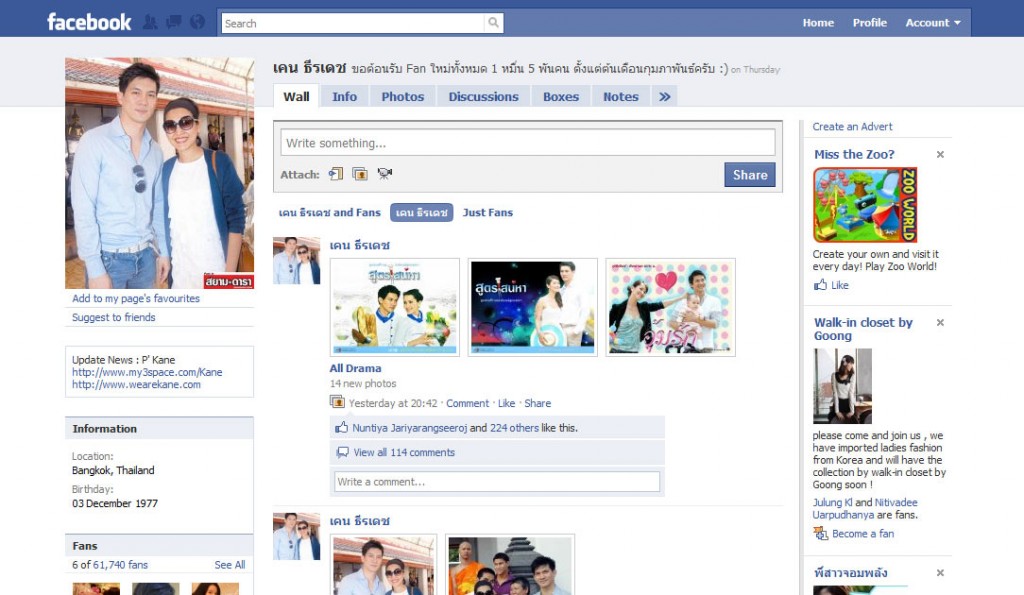Image resolution: width=1024 pixels, height=595 pixels.
Task: Show the 224 others who like this
Action: pyautogui.click(x=514, y=428)
